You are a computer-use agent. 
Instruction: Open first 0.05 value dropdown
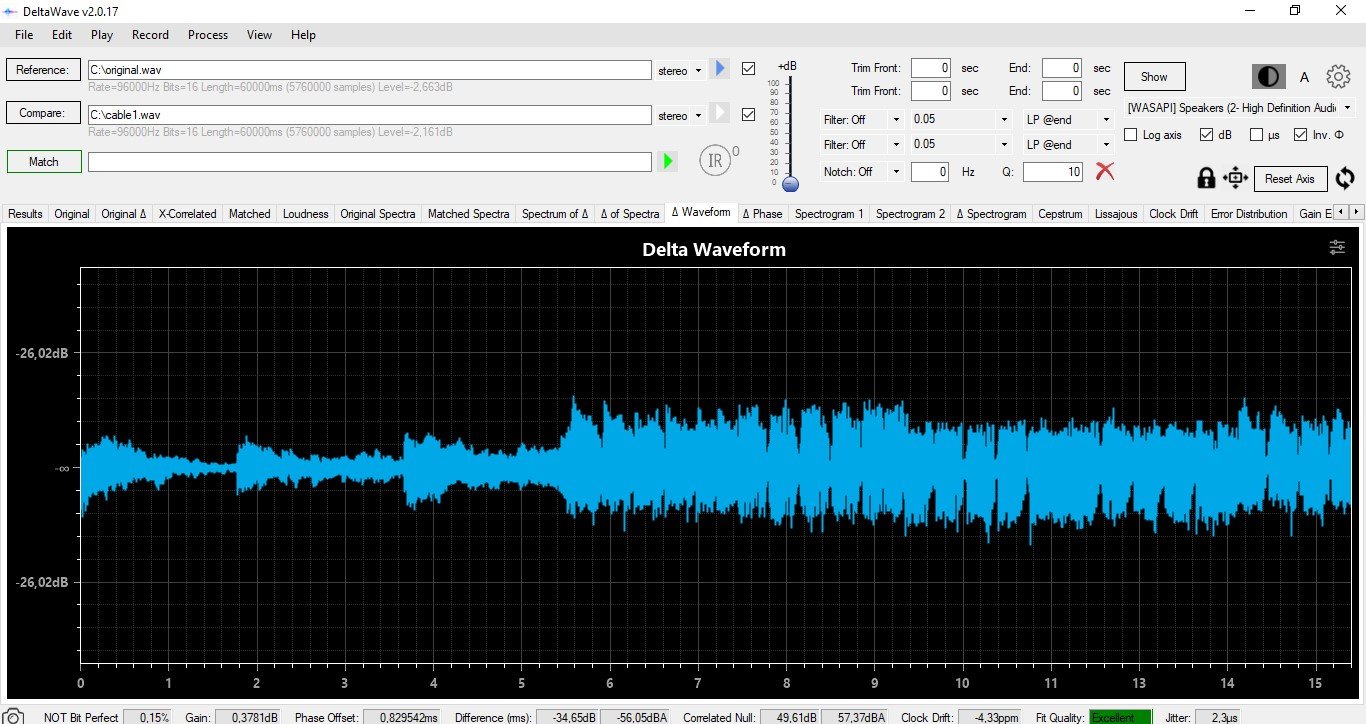960,119
